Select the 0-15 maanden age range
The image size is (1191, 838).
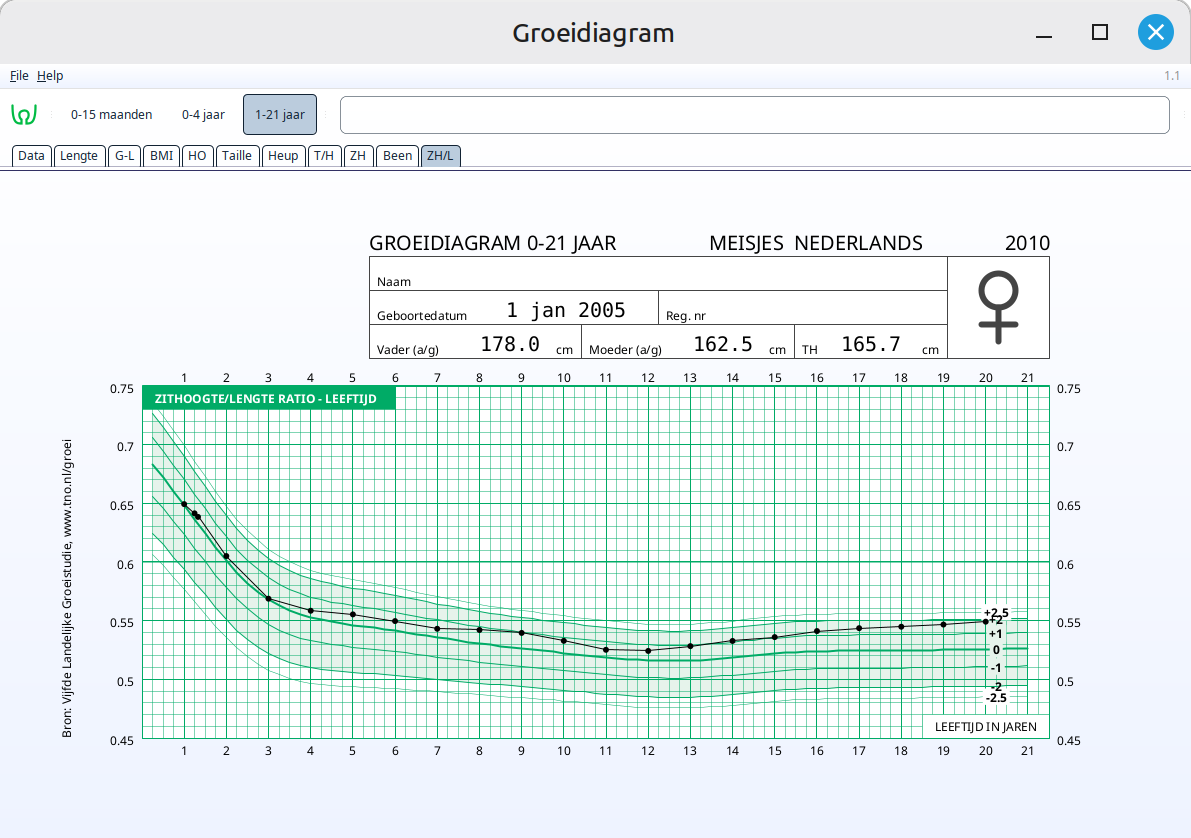point(111,115)
